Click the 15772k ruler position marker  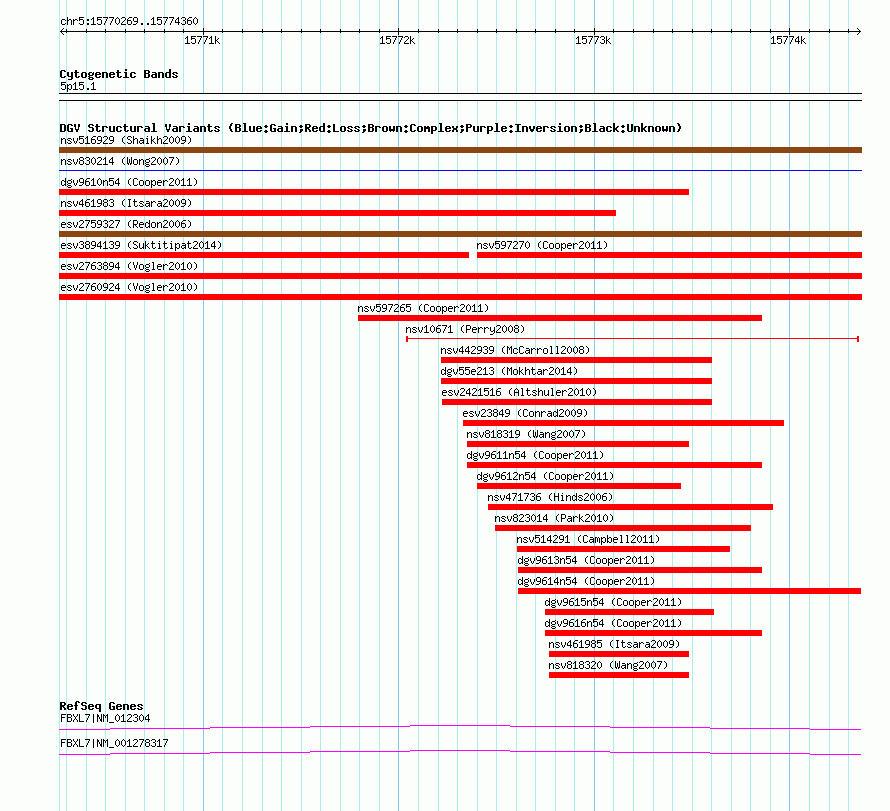point(397,40)
